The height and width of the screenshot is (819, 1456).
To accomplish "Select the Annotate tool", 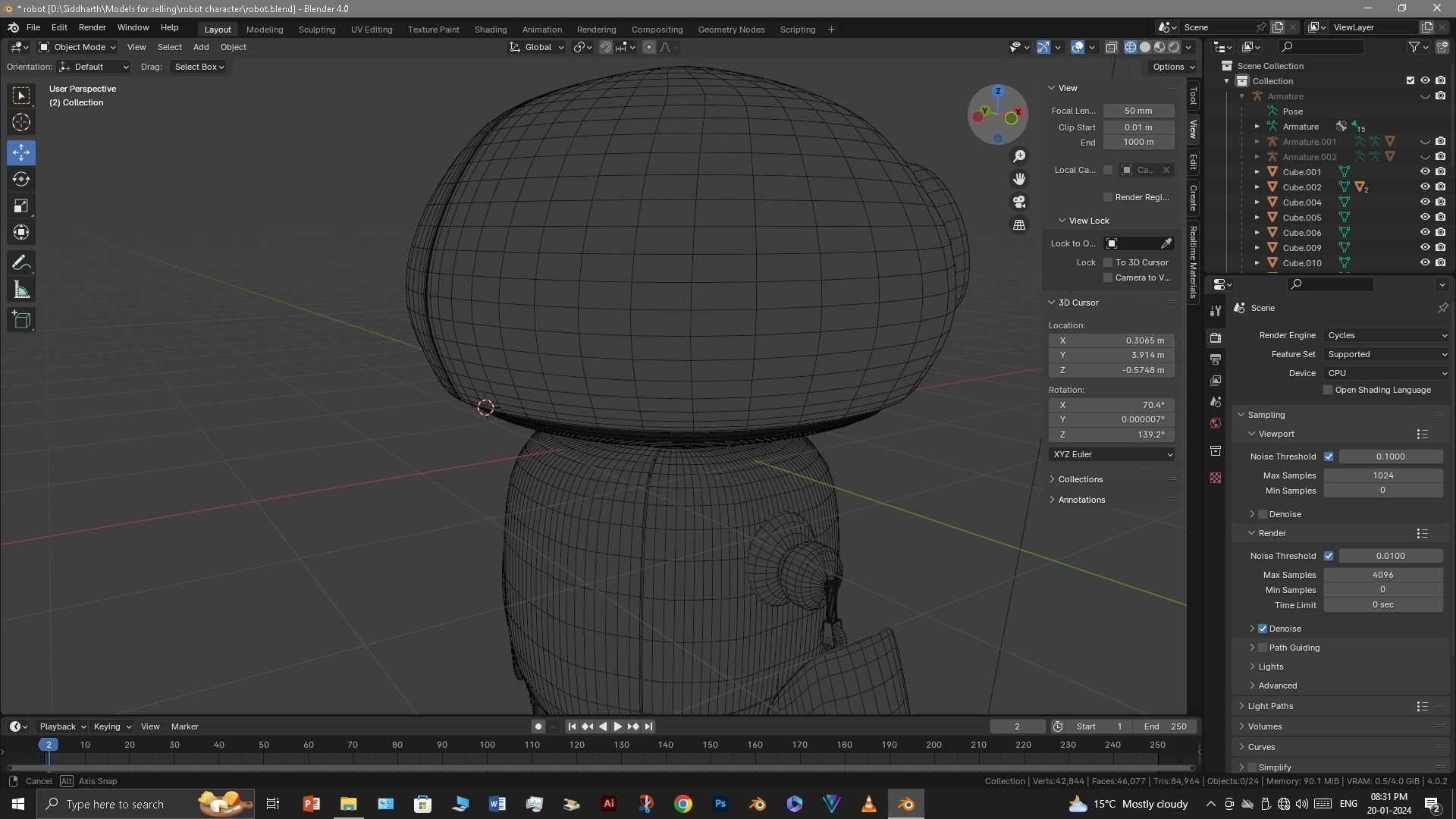I will click(21, 263).
